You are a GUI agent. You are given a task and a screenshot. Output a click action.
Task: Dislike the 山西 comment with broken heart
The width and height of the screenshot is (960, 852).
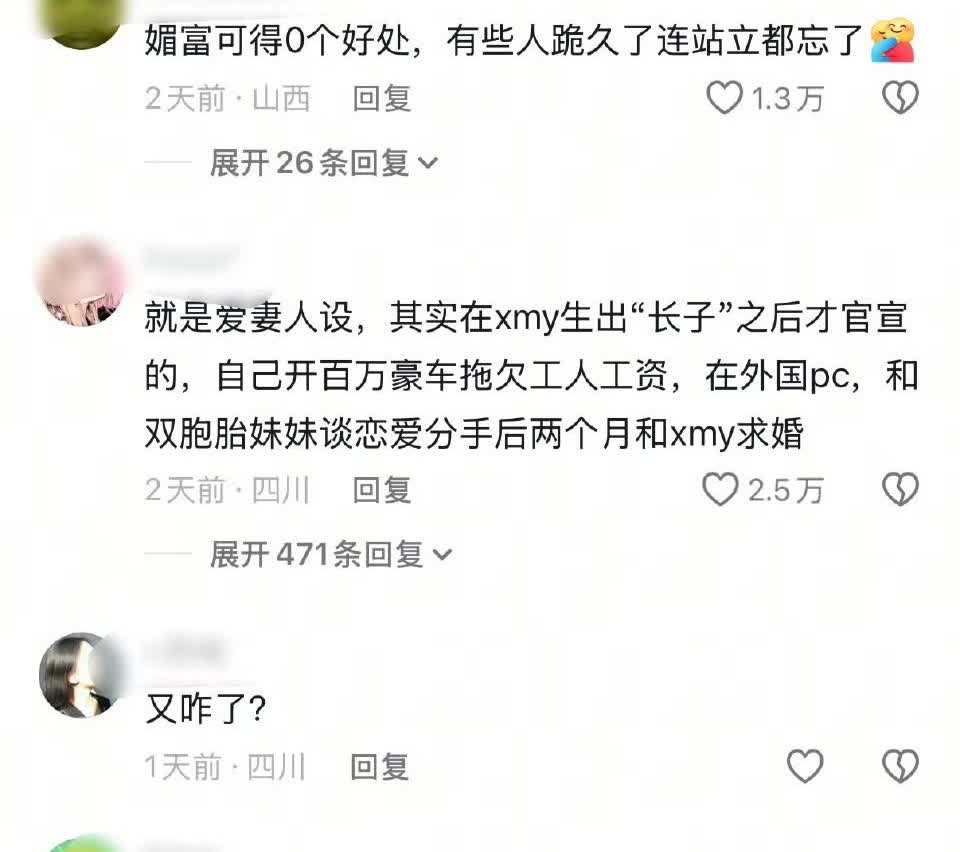coord(900,98)
